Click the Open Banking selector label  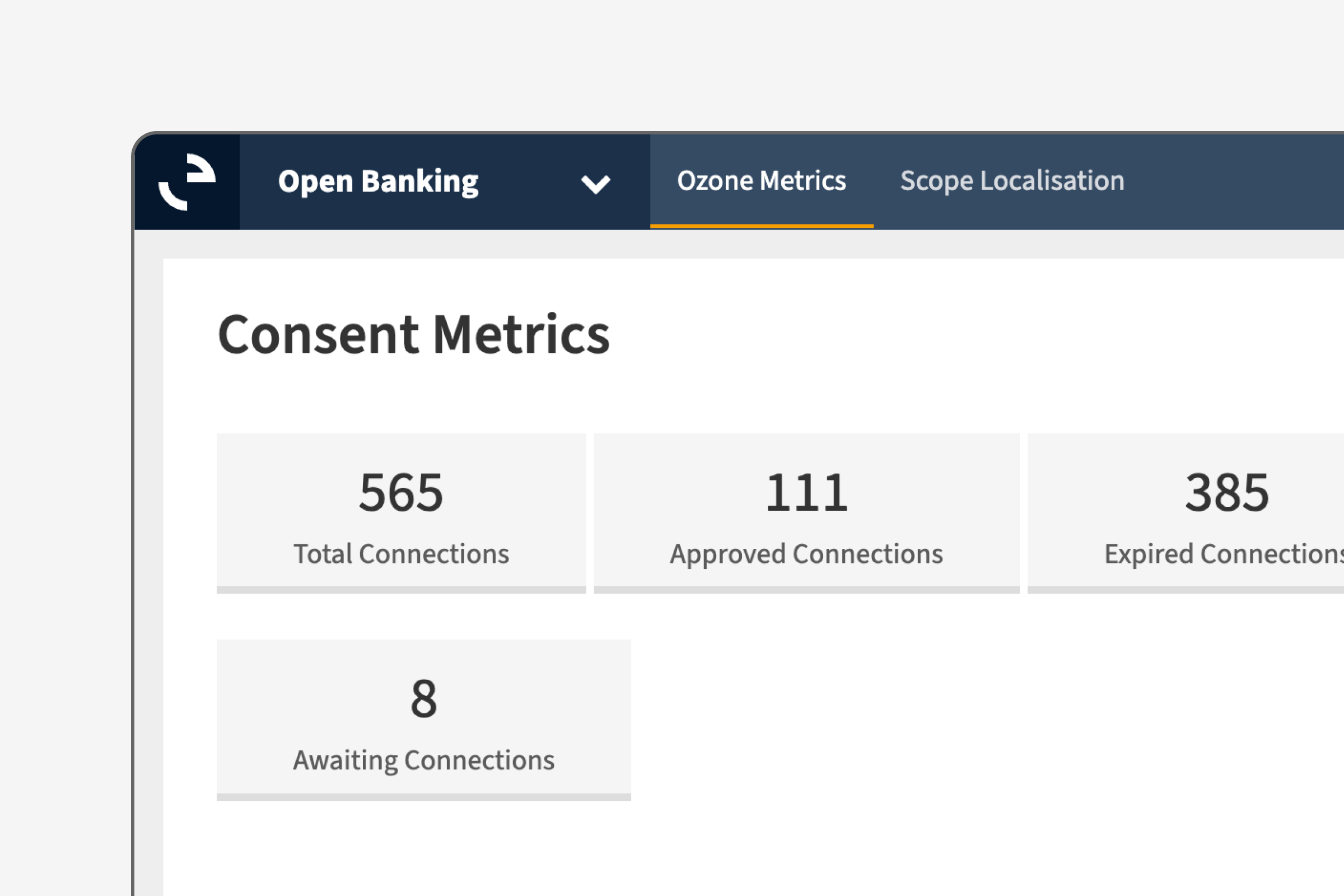pos(377,181)
